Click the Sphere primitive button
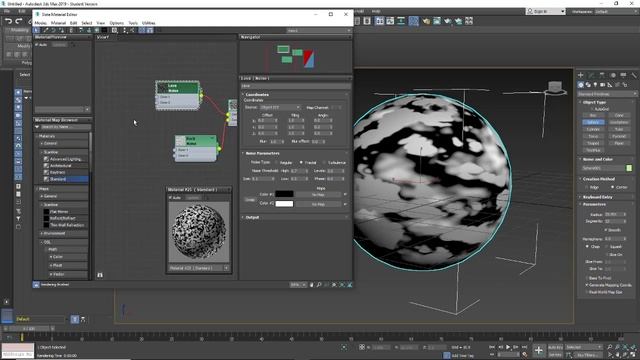The height and width of the screenshot is (360, 640). [x=593, y=122]
